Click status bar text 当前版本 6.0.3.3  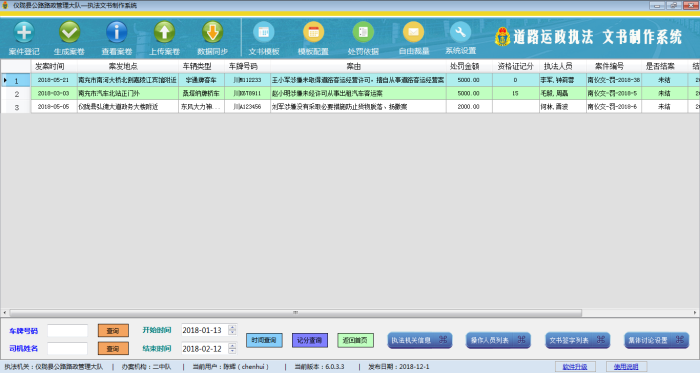pyautogui.click(x=320, y=367)
